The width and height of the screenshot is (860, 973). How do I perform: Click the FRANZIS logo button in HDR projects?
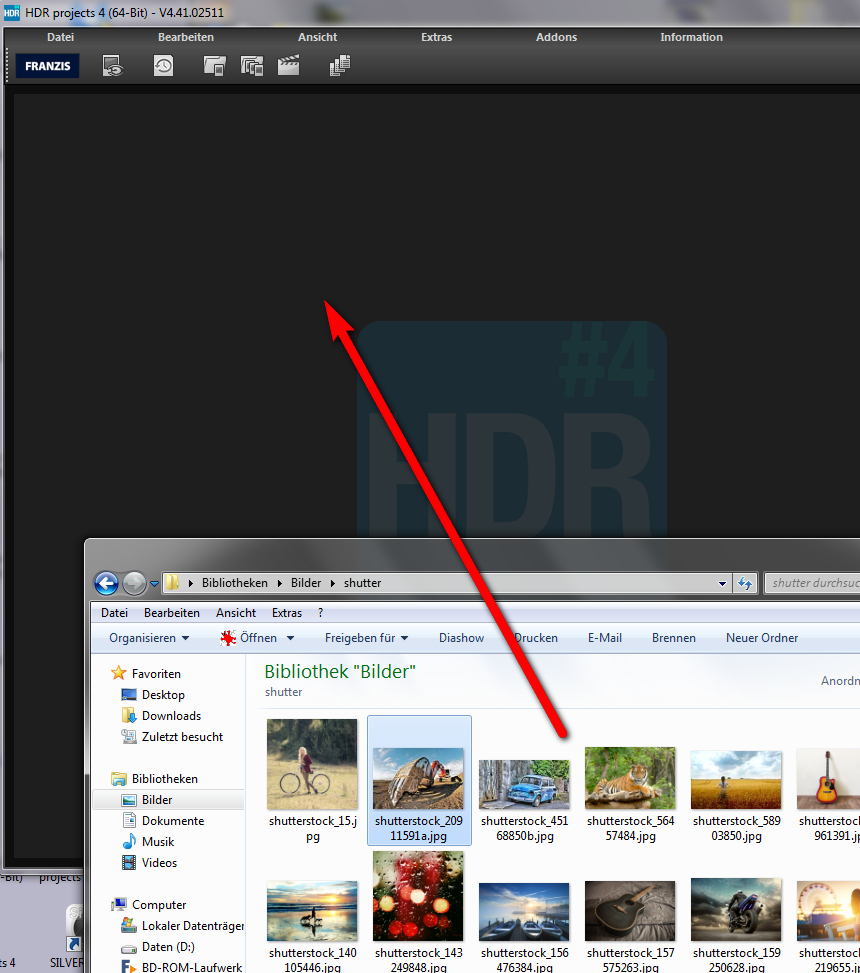(x=48, y=66)
